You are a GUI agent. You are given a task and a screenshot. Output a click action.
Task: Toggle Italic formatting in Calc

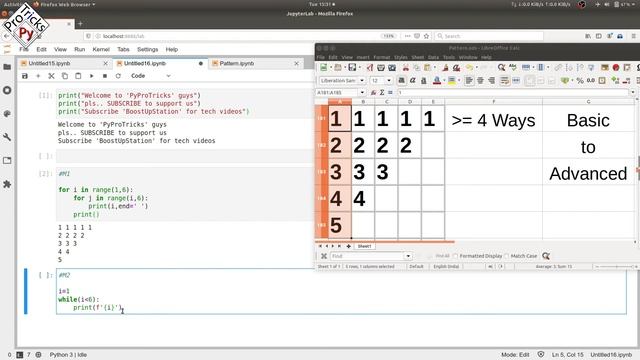click(x=413, y=81)
